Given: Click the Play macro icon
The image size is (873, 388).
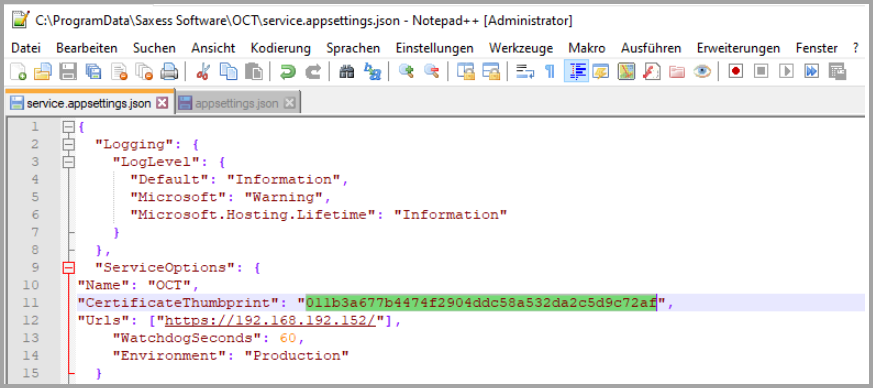Looking at the screenshot, I should pyautogui.click(x=786, y=72).
